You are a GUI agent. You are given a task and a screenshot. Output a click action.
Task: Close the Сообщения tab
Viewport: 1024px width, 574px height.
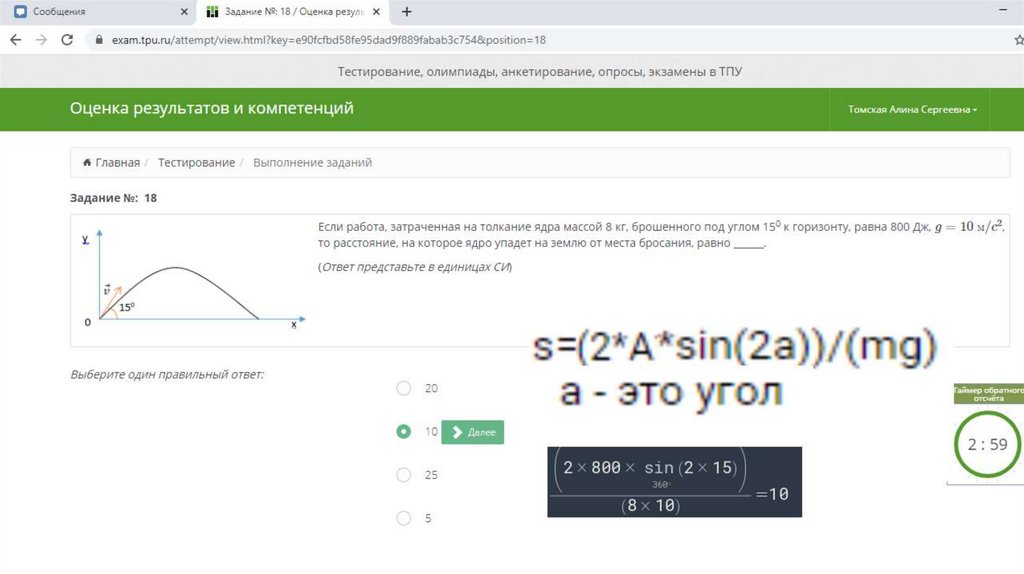[184, 12]
